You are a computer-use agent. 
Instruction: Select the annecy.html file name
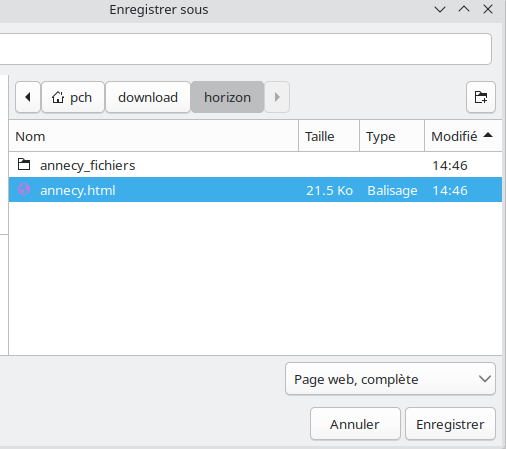(78, 190)
